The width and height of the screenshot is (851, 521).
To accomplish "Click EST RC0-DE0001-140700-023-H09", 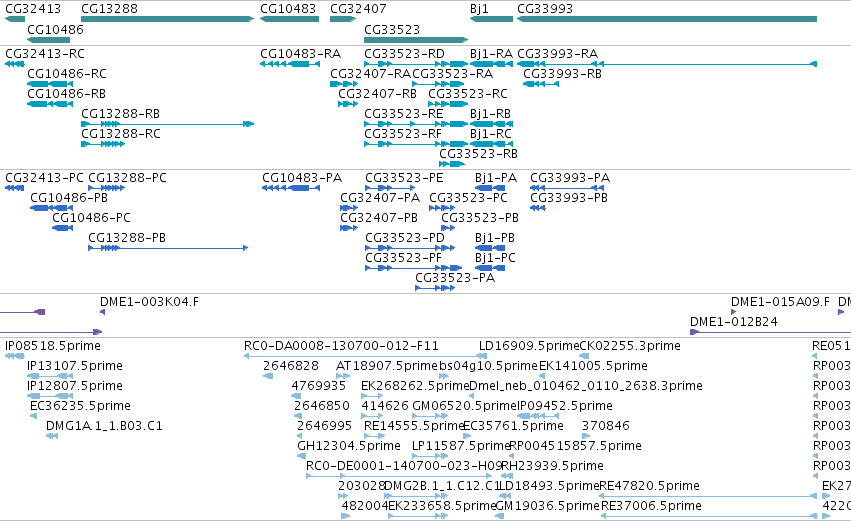I will tap(404, 467).
